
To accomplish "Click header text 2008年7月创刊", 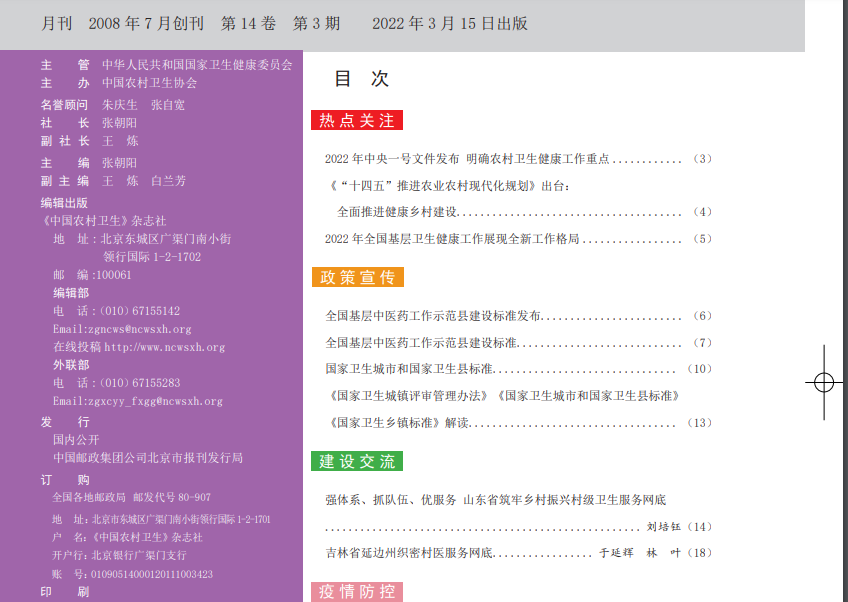I will point(146,23).
